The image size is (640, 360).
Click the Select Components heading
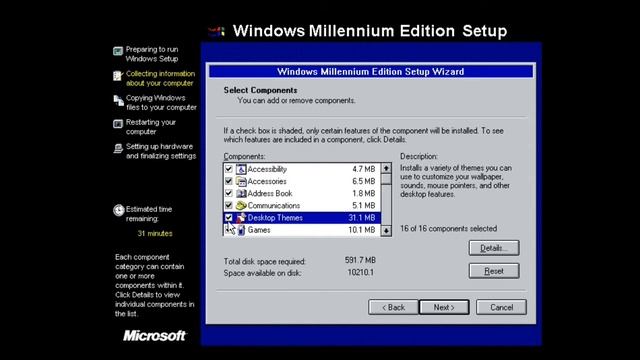pyautogui.click(x=260, y=90)
